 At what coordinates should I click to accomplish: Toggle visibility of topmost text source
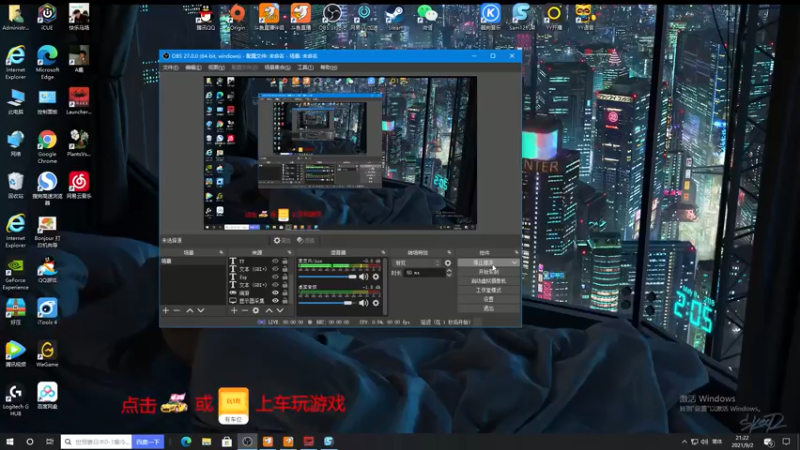pos(276,261)
